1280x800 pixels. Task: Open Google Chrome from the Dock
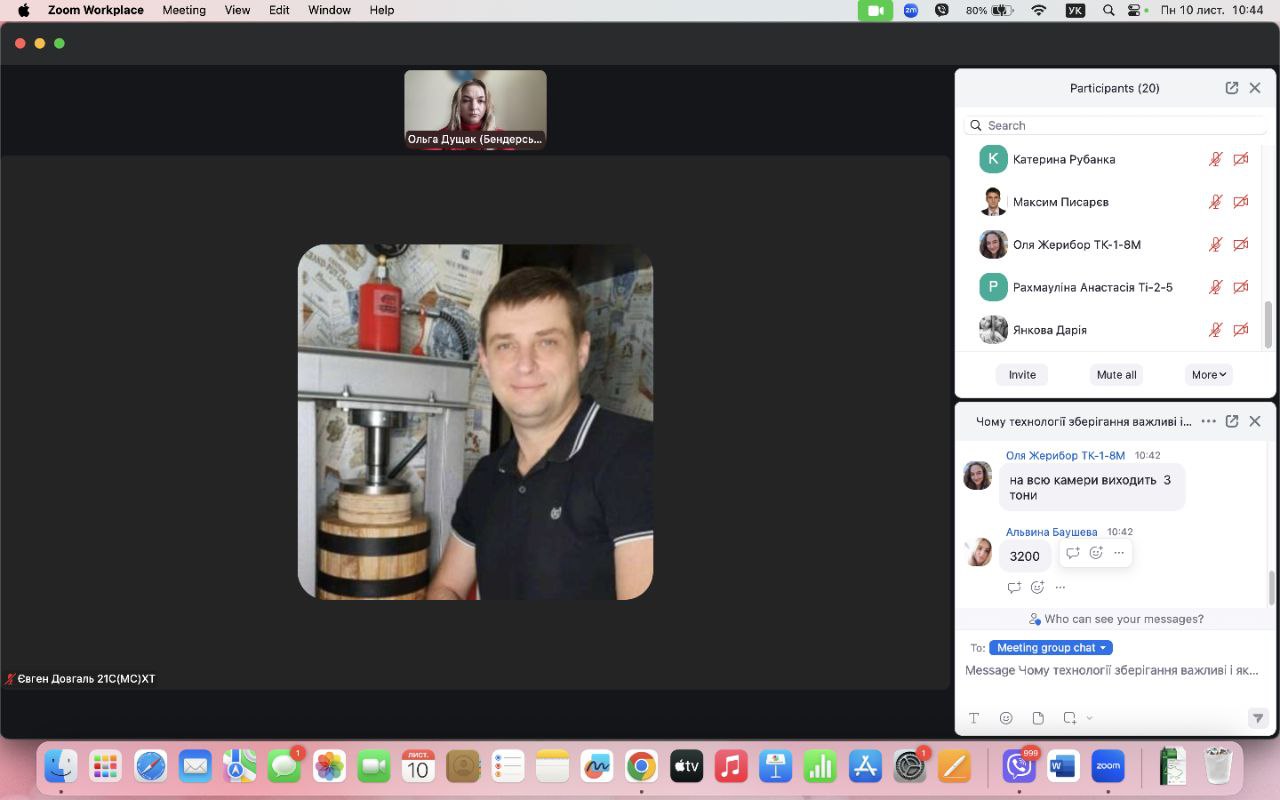(641, 767)
